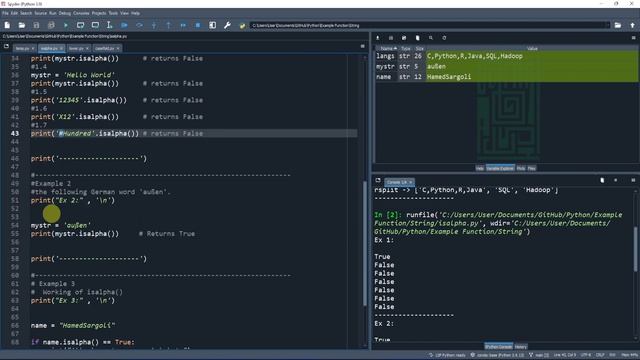Run selection or current line icon
The width and height of the screenshot is (640, 360).
[109, 25]
